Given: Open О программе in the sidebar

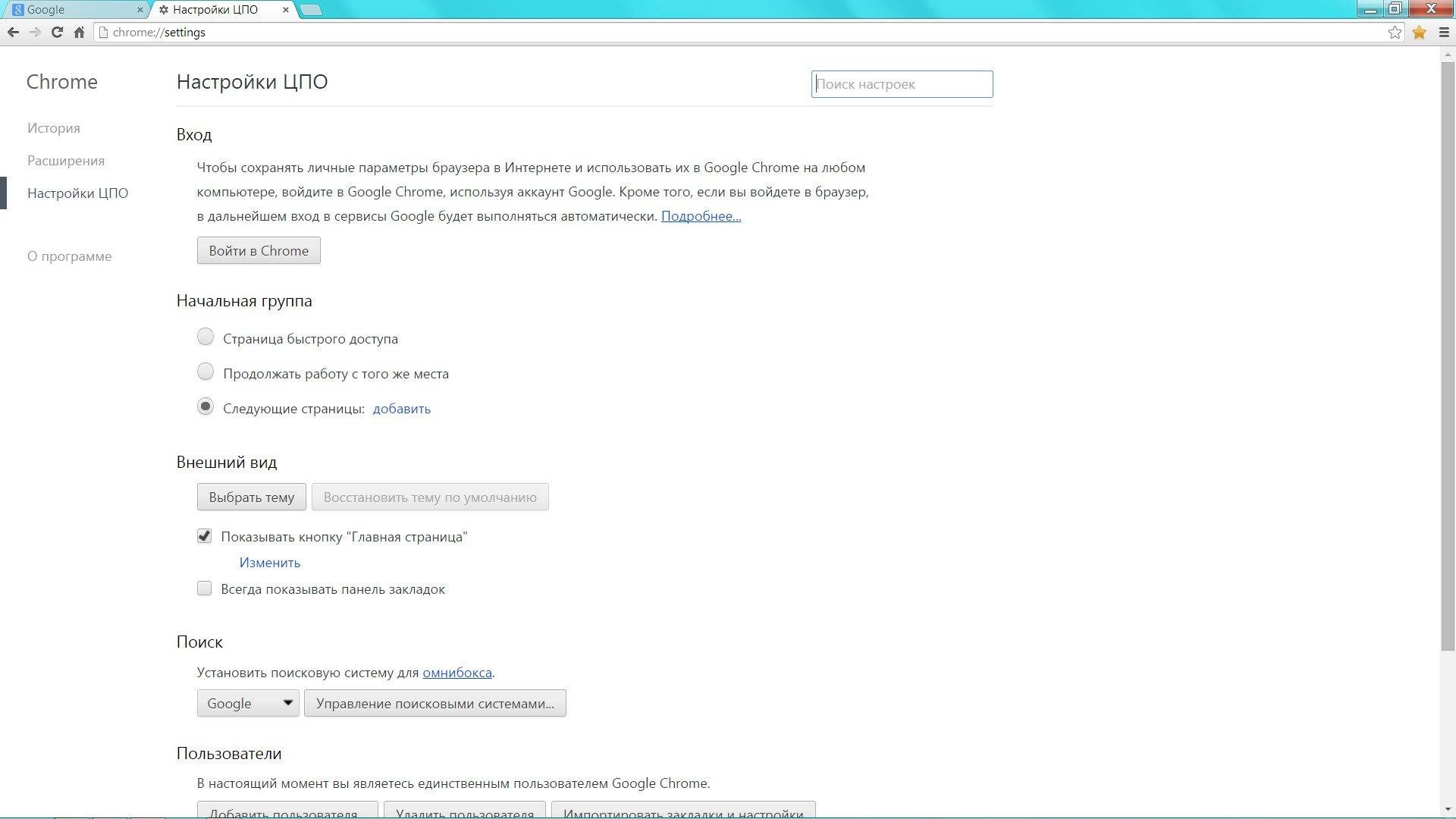Looking at the screenshot, I should pos(70,256).
